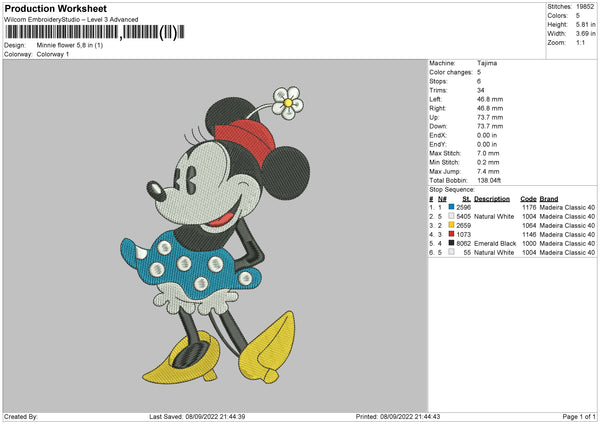
Task: Select the Emerald Black 8062 swatch
Action: click(x=452, y=243)
